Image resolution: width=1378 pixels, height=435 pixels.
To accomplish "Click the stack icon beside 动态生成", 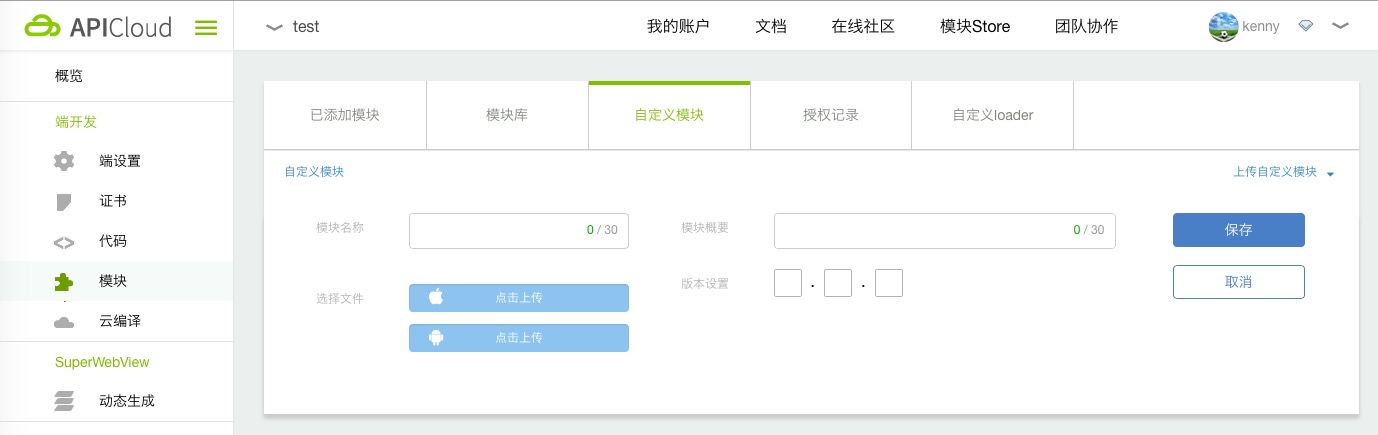I will pos(64,402).
